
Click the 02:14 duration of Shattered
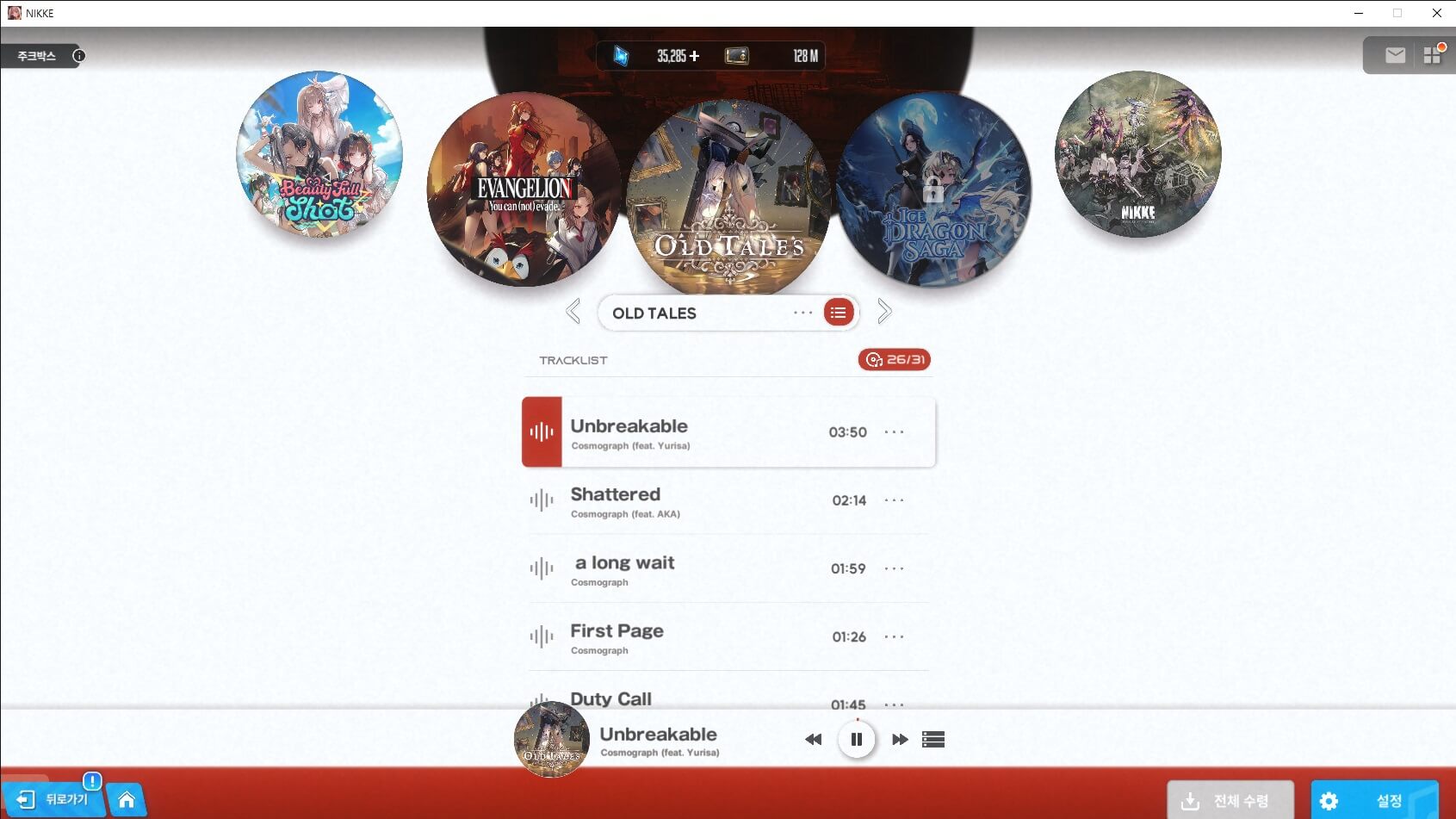click(x=849, y=500)
